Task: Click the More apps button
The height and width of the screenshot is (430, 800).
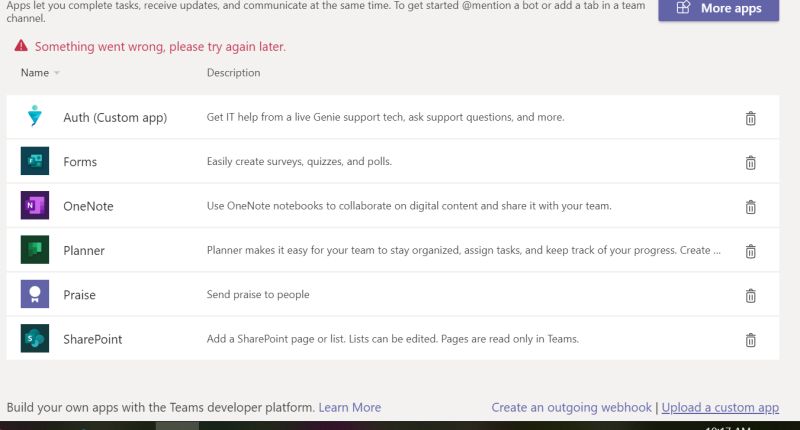Action: [718, 9]
